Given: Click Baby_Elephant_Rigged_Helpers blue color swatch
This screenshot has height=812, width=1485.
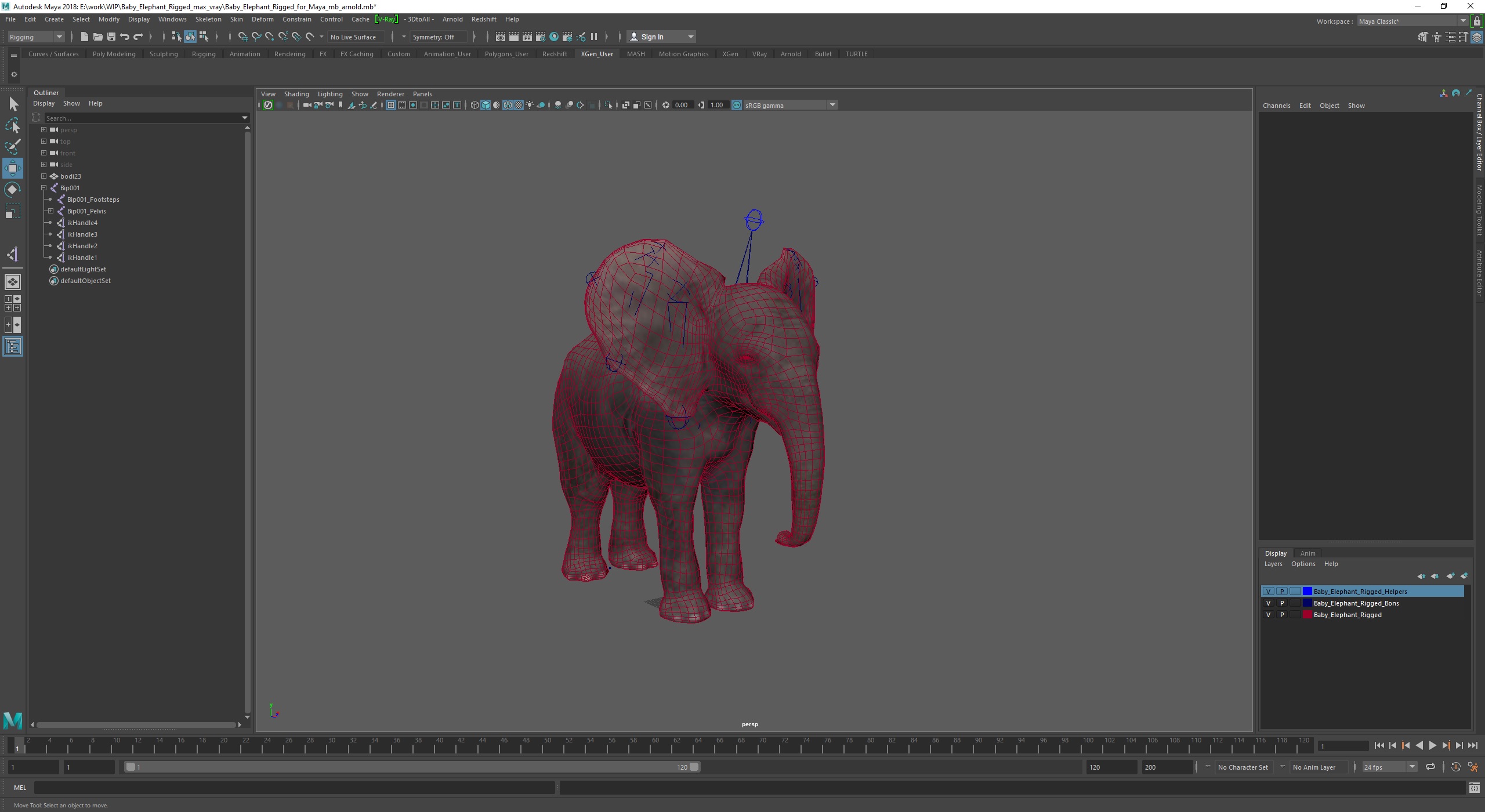Looking at the screenshot, I should click(1307, 592).
